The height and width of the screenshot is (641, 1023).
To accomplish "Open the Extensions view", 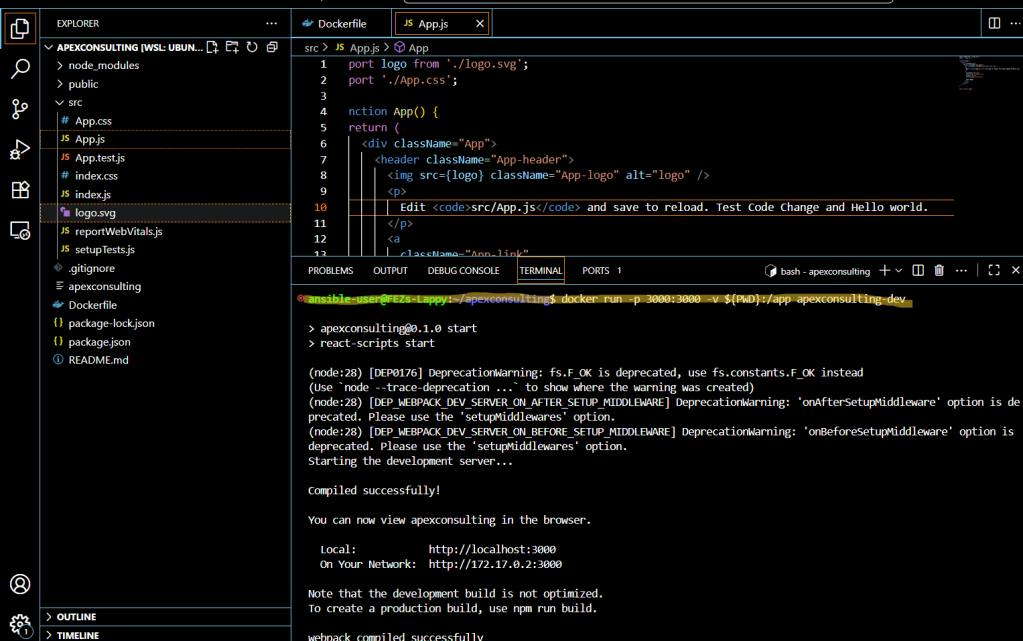I will 20,190.
